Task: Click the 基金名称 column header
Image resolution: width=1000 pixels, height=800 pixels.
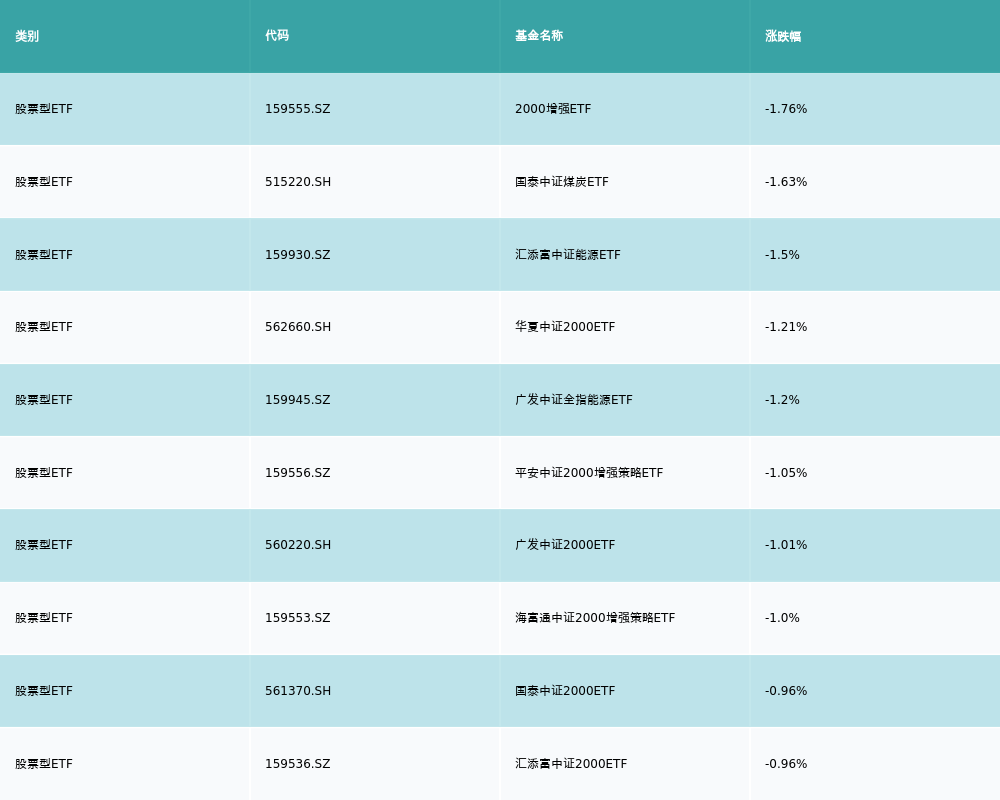Action: (x=539, y=36)
